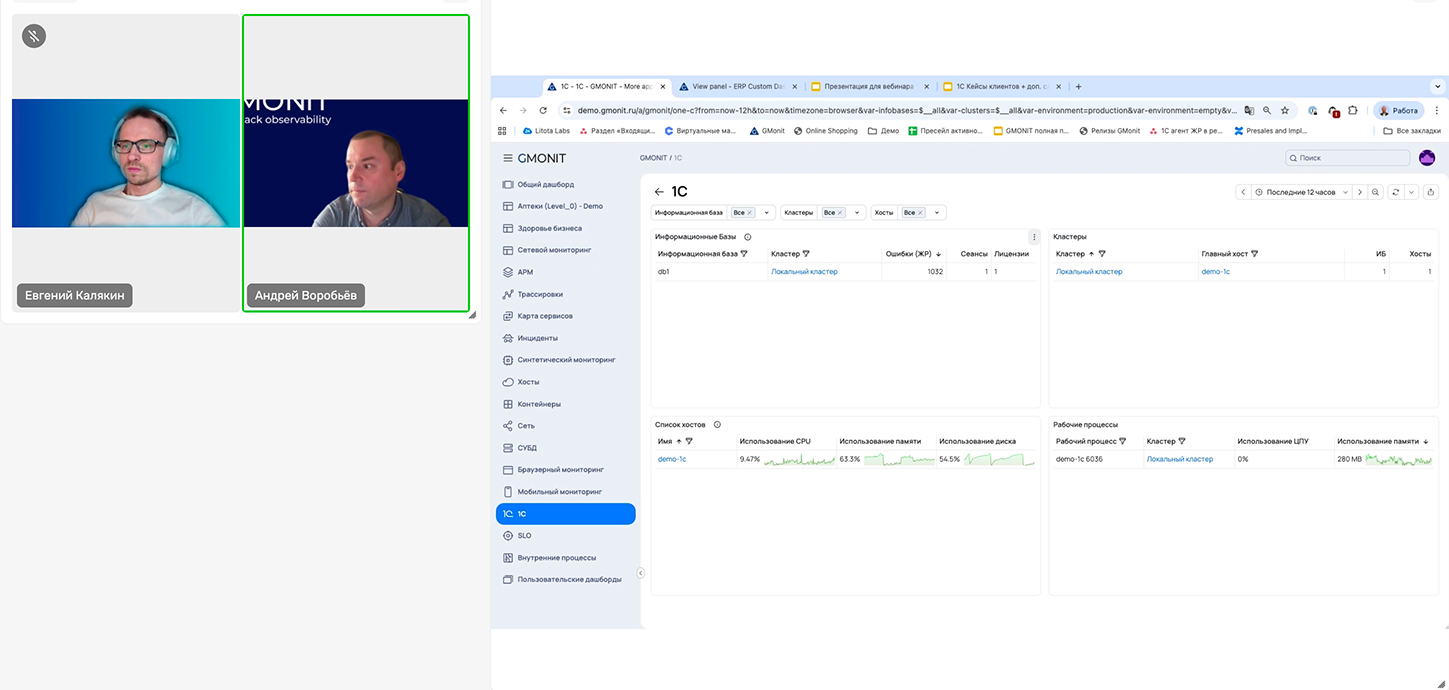Expand the Информационная база filter dropdown
Screen dimensions: 1449x690
(767, 213)
